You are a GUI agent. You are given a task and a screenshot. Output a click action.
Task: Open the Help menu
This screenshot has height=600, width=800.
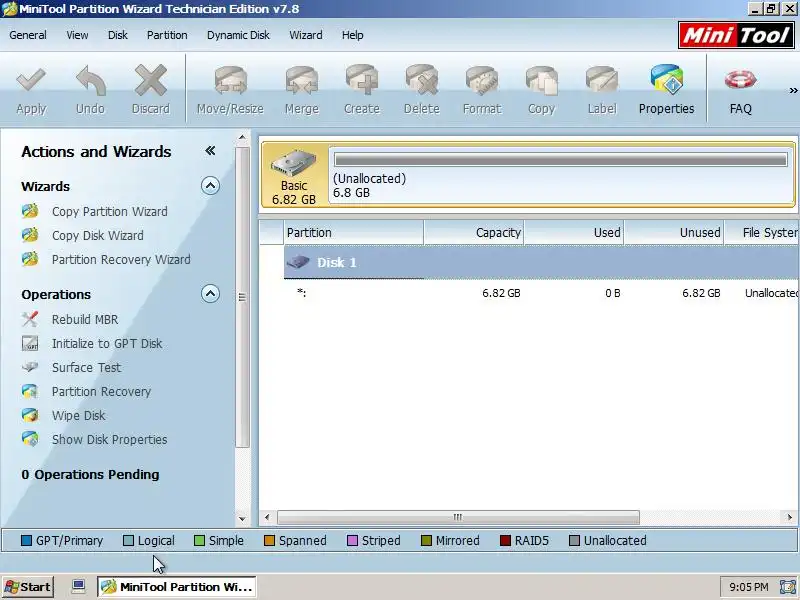pyautogui.click(x=353, y=35)
